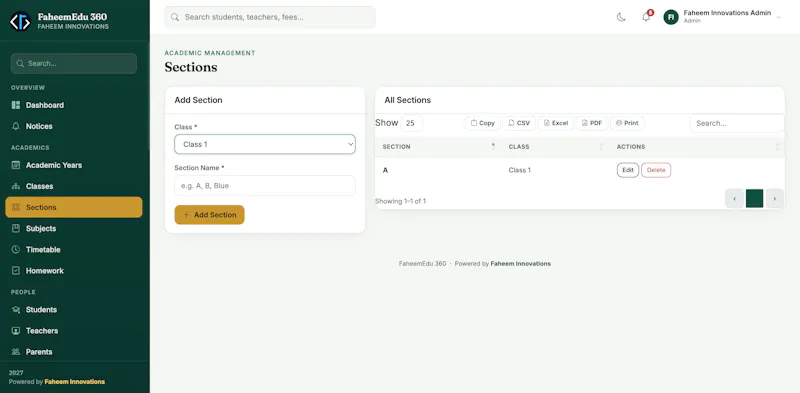The image size is (800, 393).
Task: Focus the Section Name input field
Action: point(265,186)
